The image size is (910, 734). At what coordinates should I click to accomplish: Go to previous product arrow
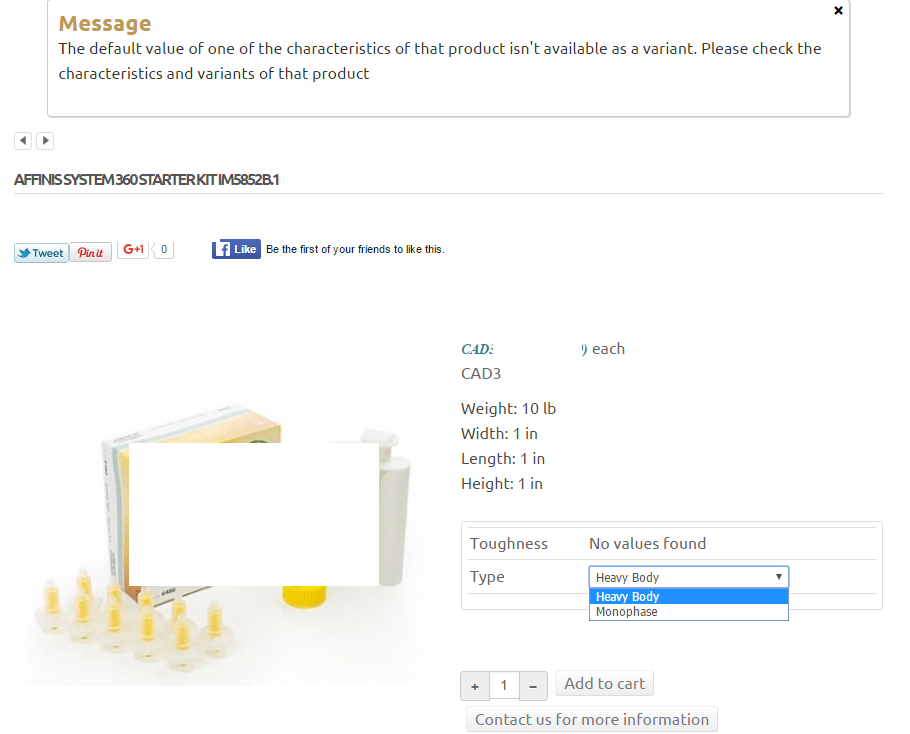pyautogui.click(x=23, y=141)
